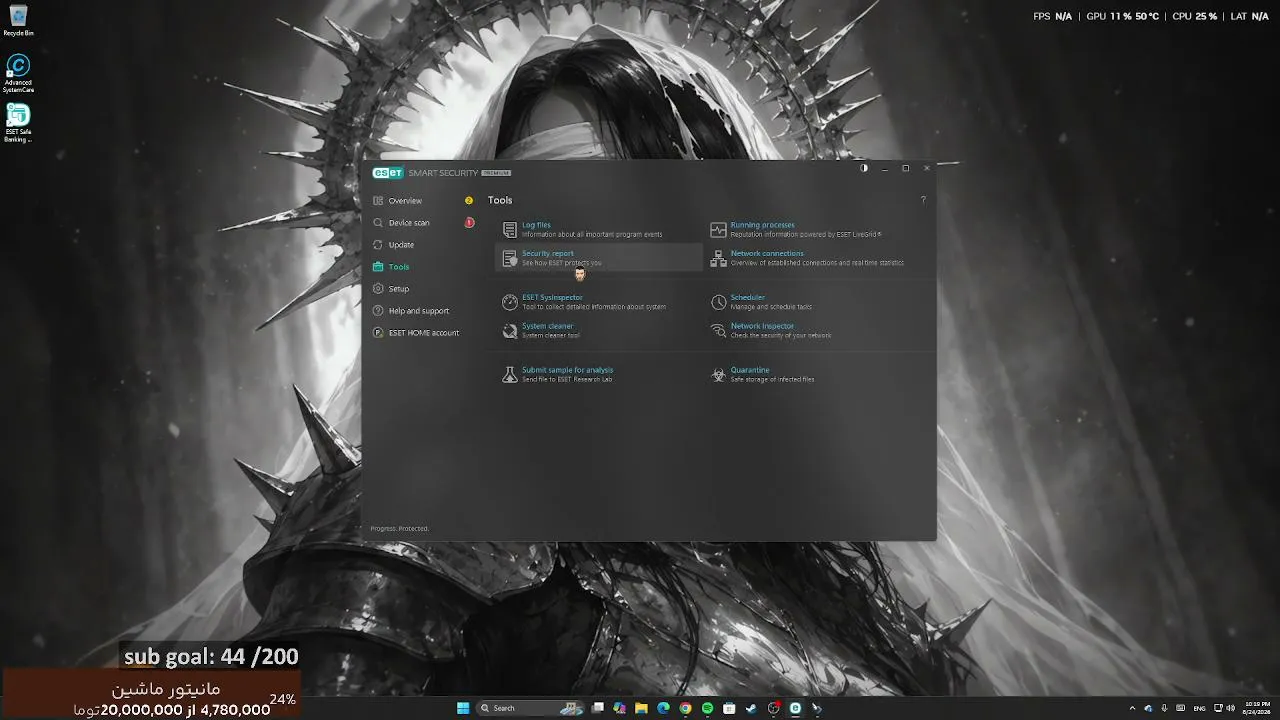Open Microsoft Store from taskbar
This screenshot has width=1280, height=720.
pyautogui.click(x=729, y=708)
